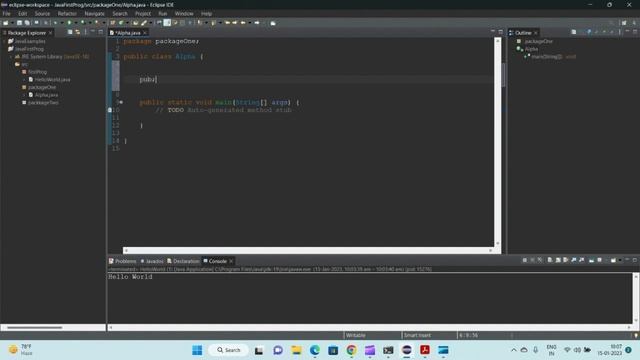
Task: Click Last Edit Location toolbar arrow
Action: [x=227, y=23]
